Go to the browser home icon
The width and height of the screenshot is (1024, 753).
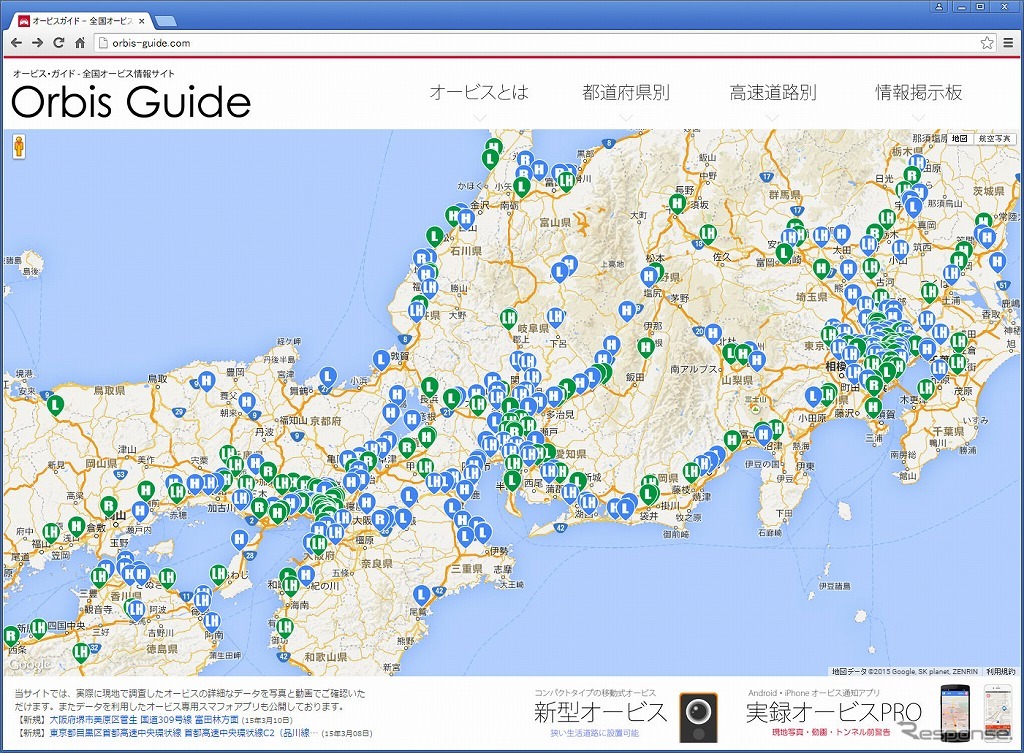(80, 43)
